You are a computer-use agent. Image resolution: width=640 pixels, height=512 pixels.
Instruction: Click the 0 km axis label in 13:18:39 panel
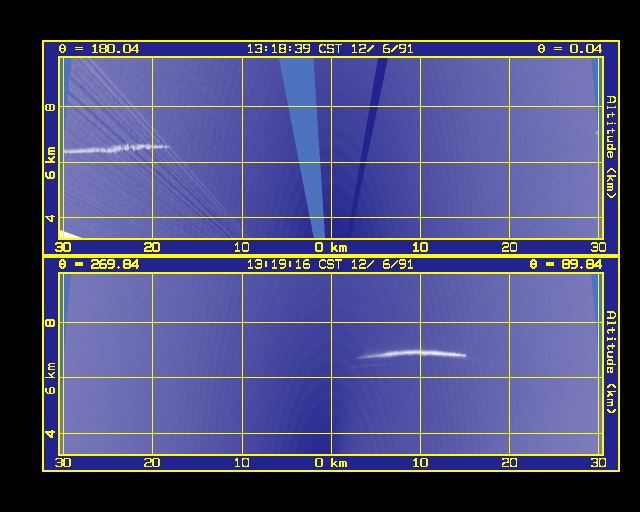pyautogui.click(x=331, y=247)
